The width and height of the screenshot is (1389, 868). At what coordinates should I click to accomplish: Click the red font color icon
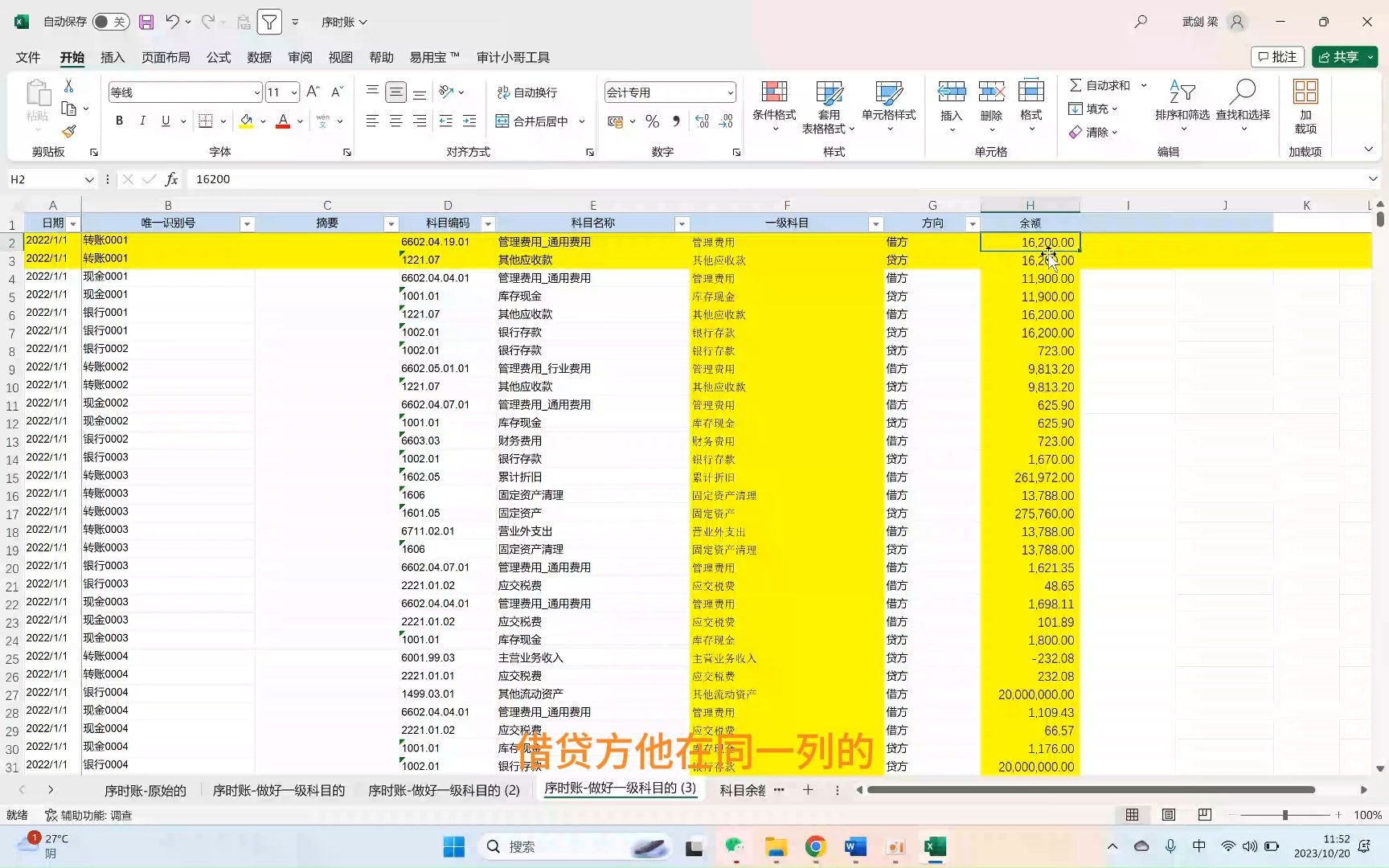click(x=283, y=121)
